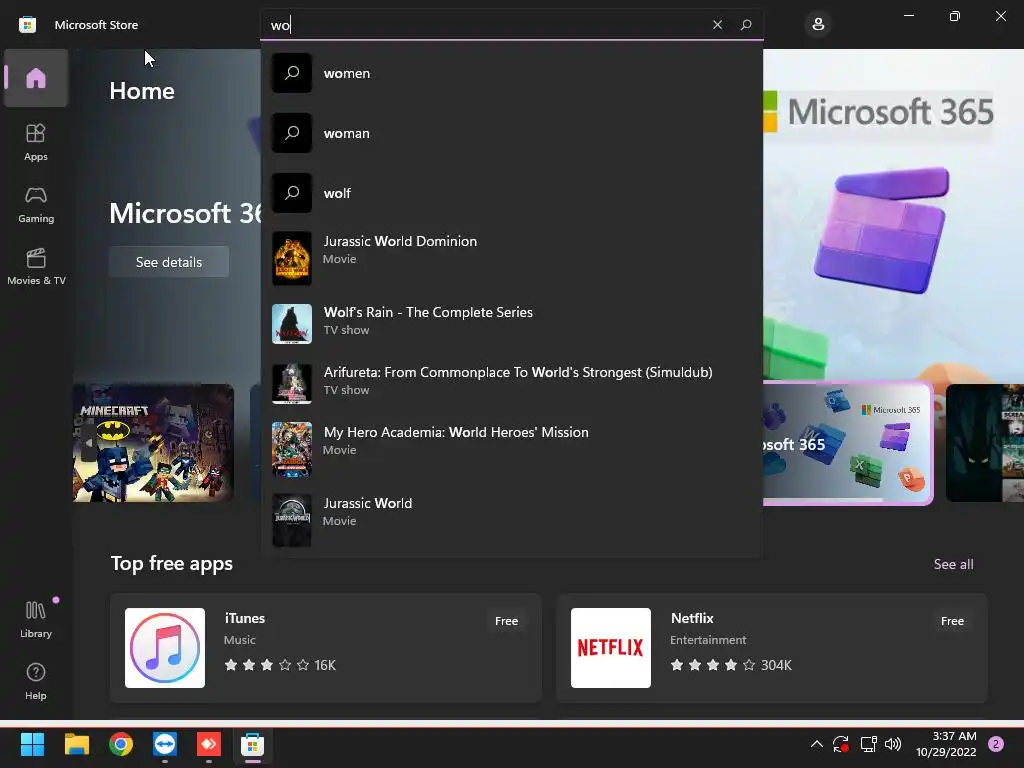Open the Apps section in the sidebar
The width and height of the screenshot is (1024, 768).
36,142
